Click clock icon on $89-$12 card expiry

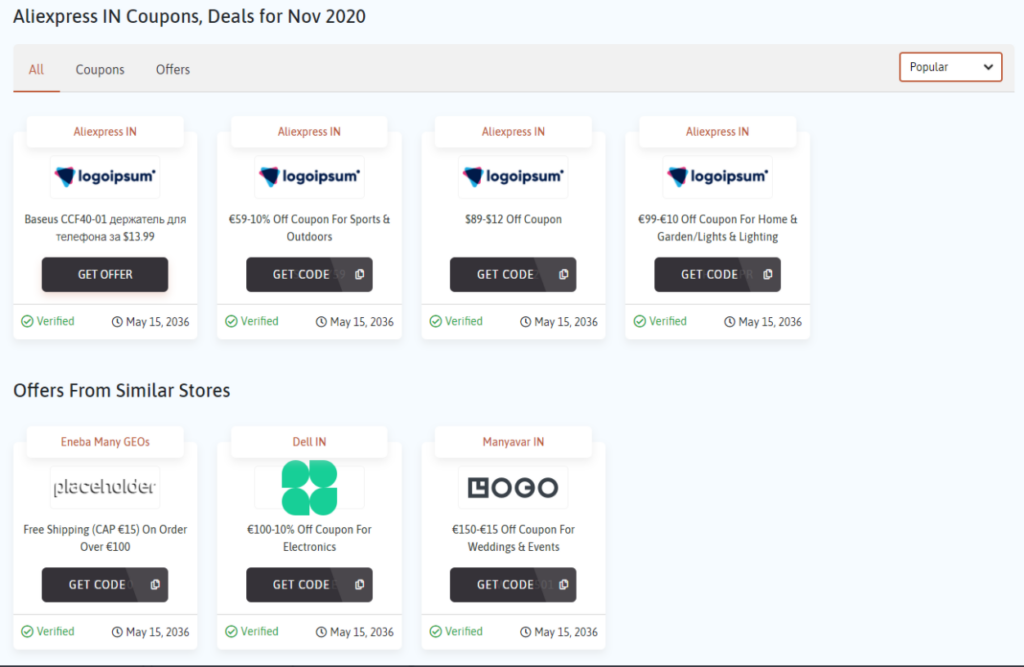click(526, 321)
